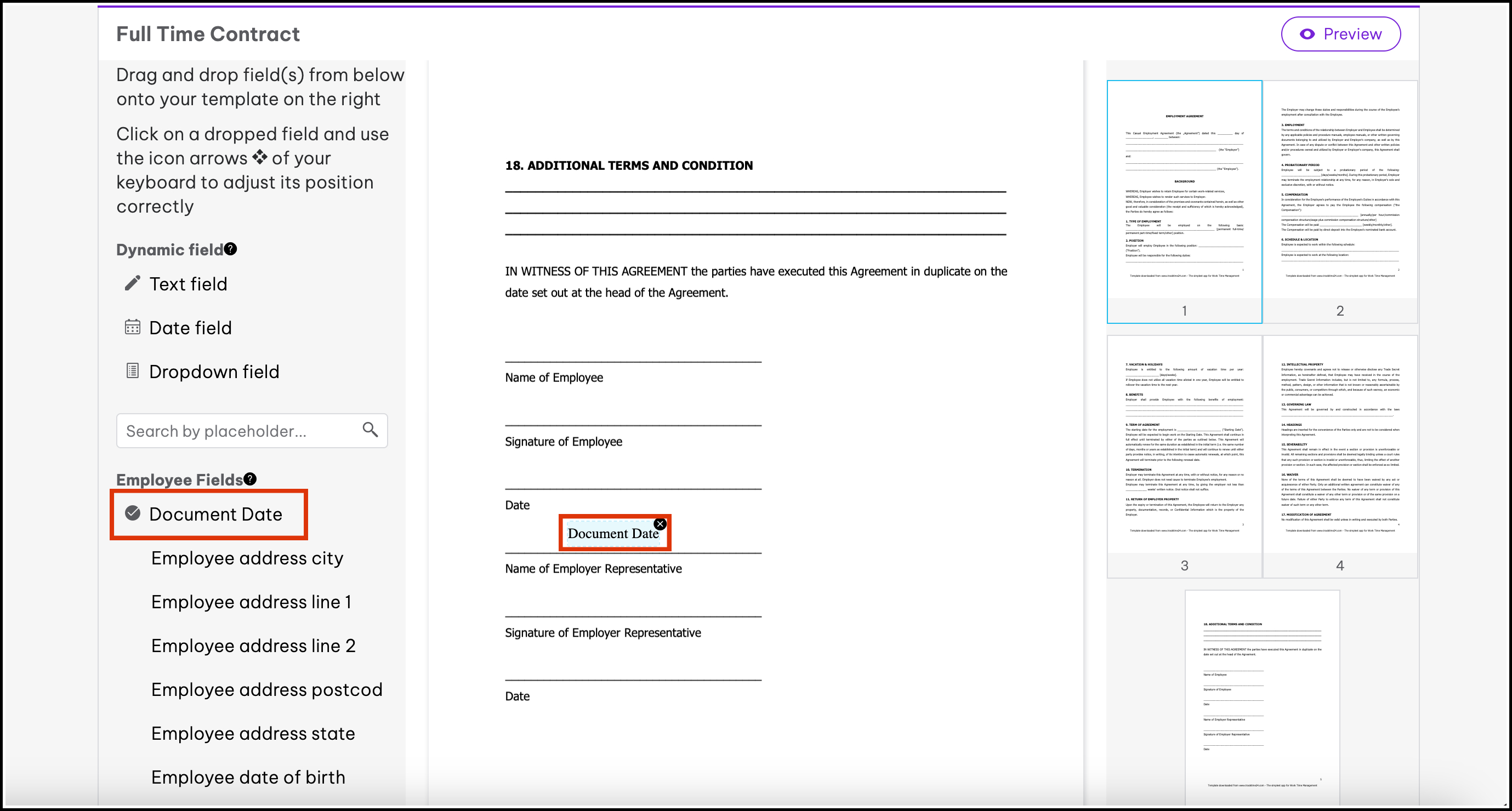Toggle the Document Date checkmark

click(x=133, y=513)
